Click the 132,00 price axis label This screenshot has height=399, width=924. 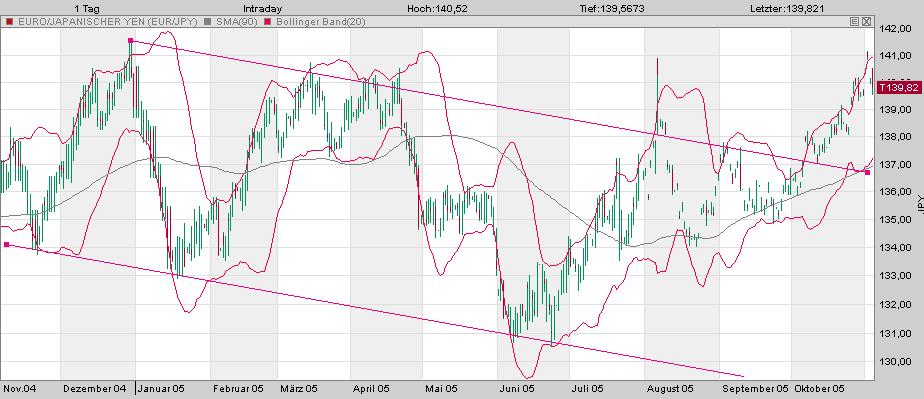[x=895, y=305]
